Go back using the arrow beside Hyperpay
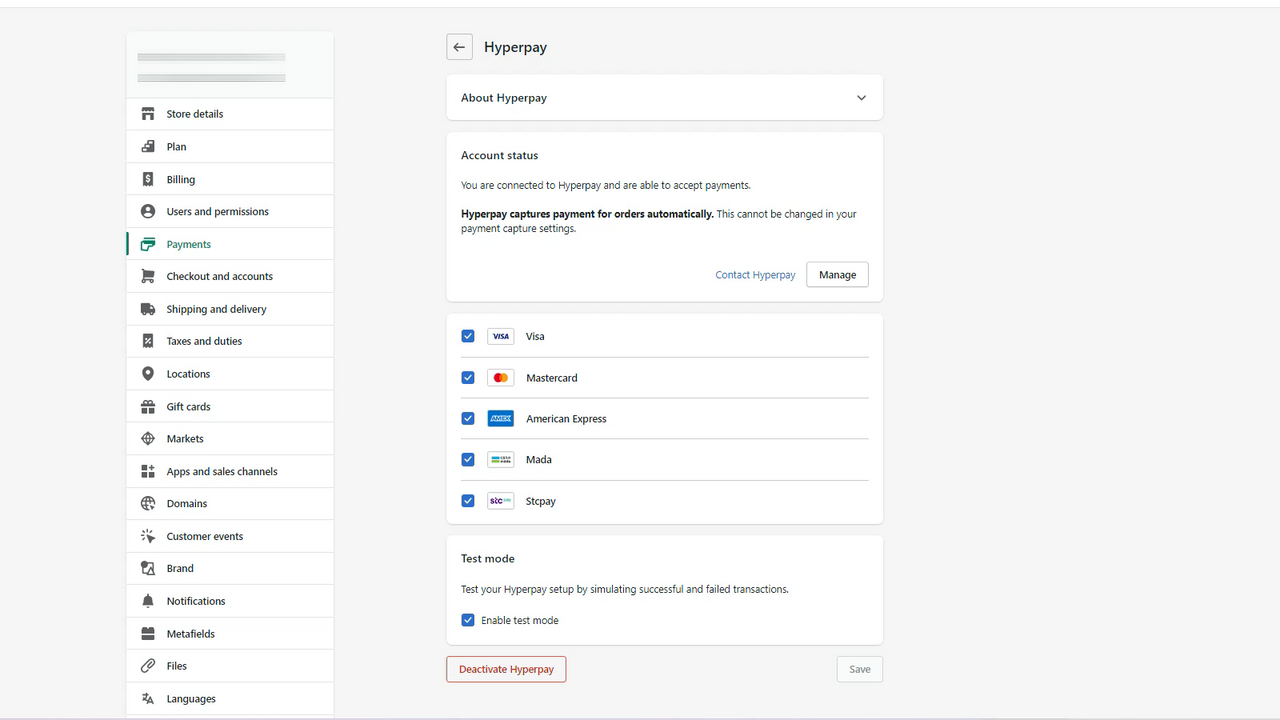This screenshot has width=1280, height=720. (459, 47)
